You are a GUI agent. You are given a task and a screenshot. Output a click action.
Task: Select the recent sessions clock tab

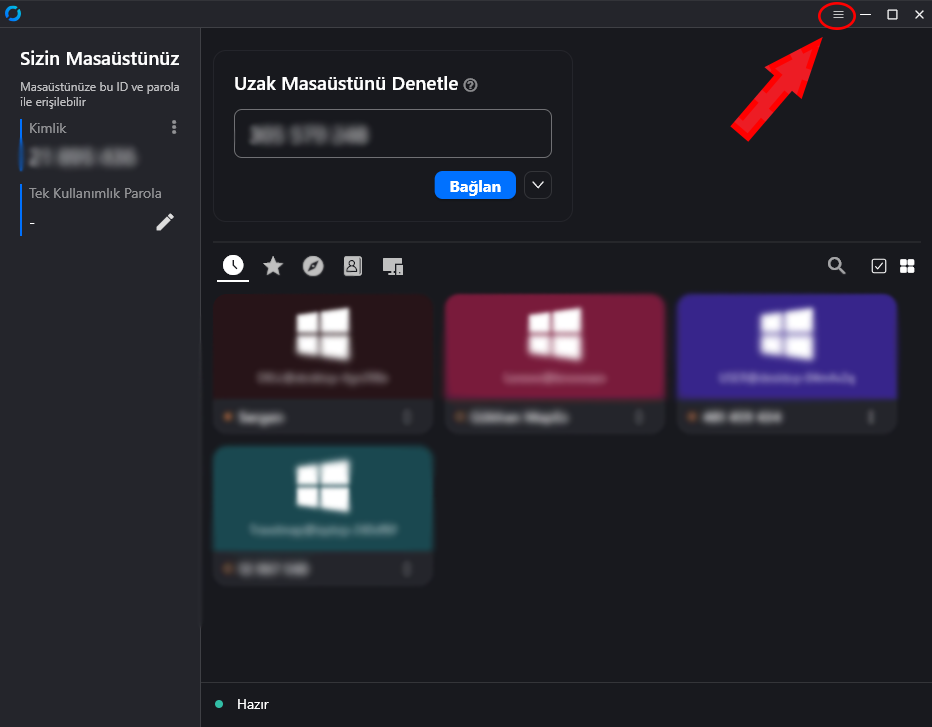coord(233,265)
